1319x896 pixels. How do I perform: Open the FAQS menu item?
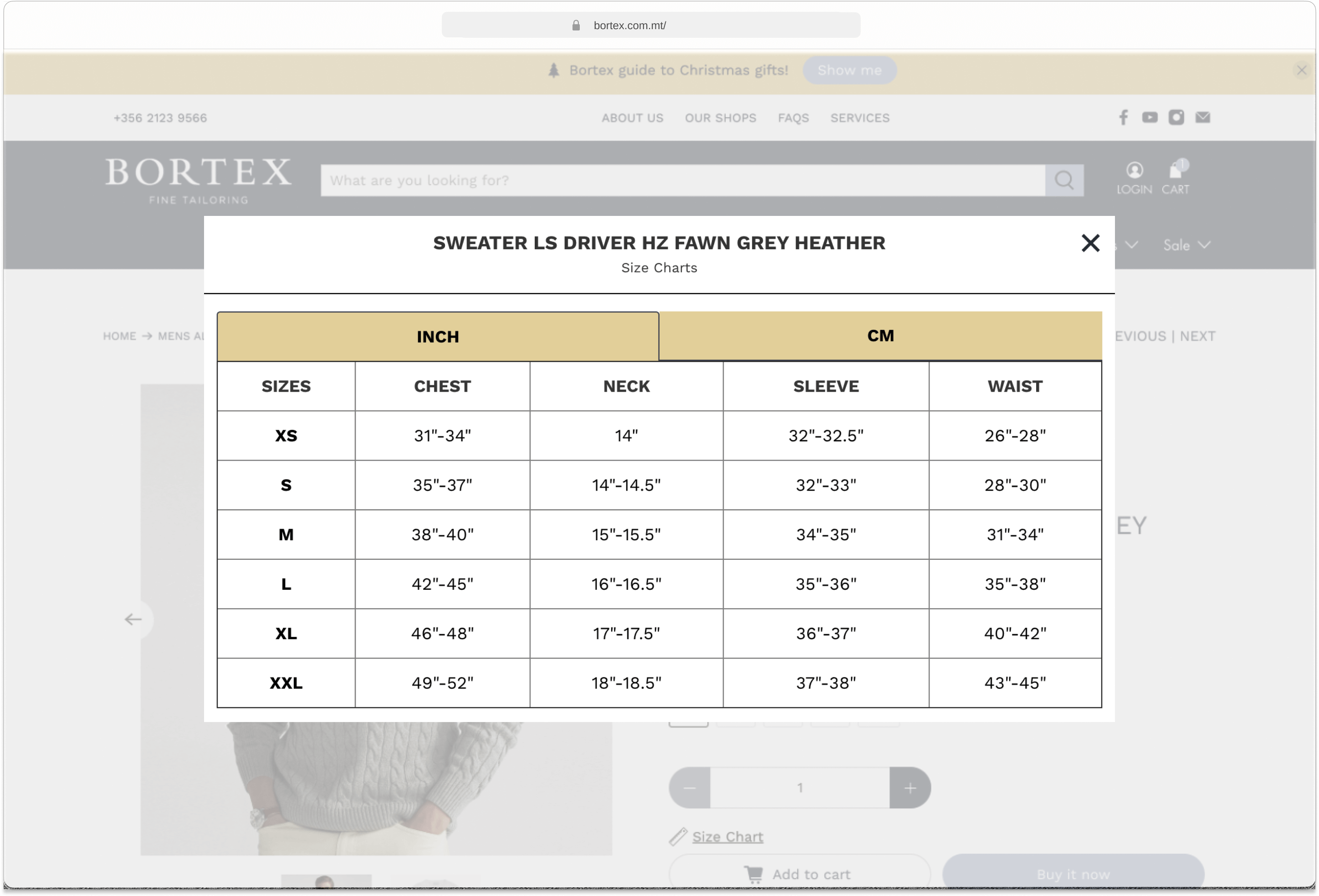[793, 118]
